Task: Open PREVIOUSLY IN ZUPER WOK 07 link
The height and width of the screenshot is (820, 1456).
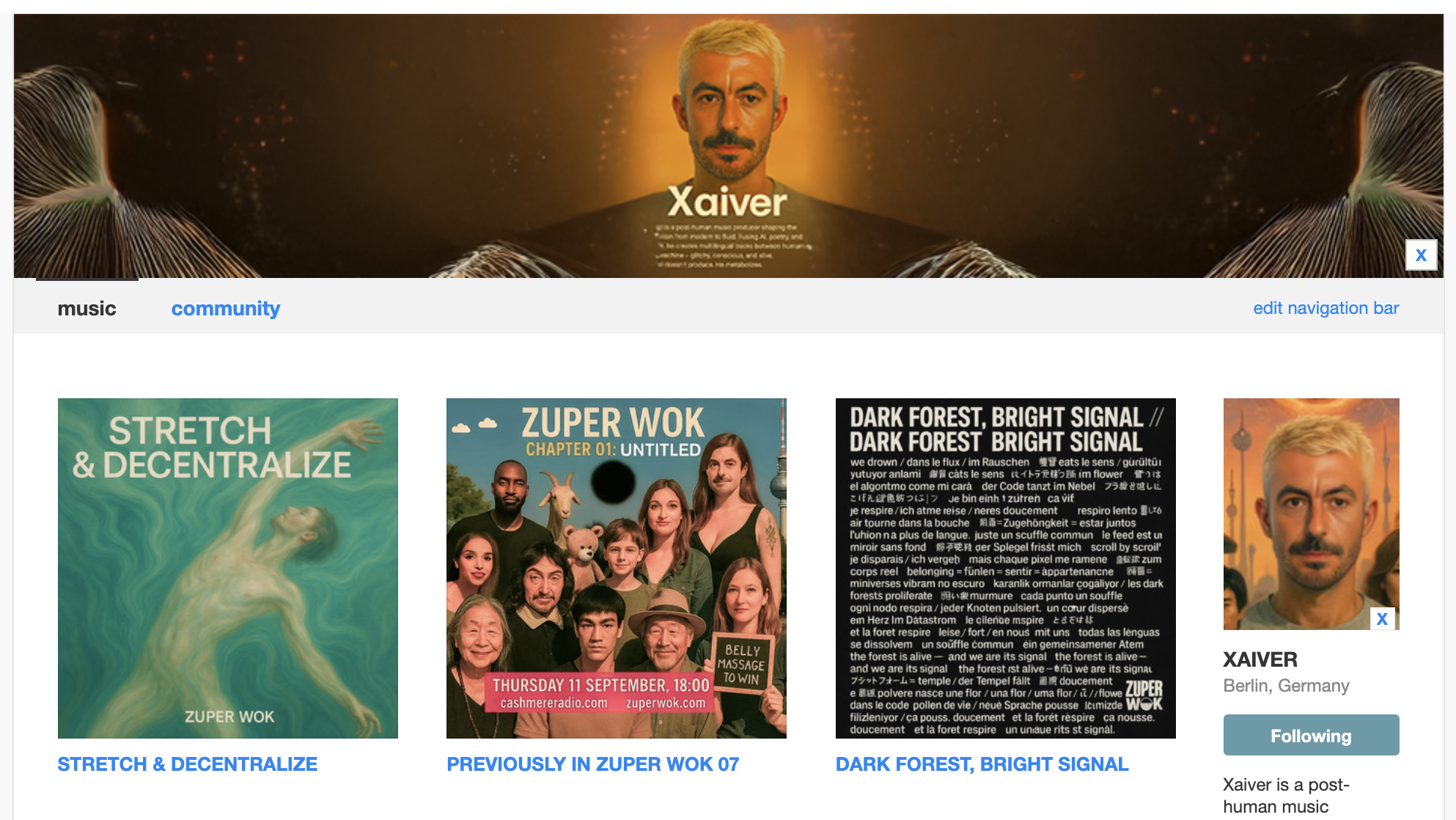Action: point(592,764)
